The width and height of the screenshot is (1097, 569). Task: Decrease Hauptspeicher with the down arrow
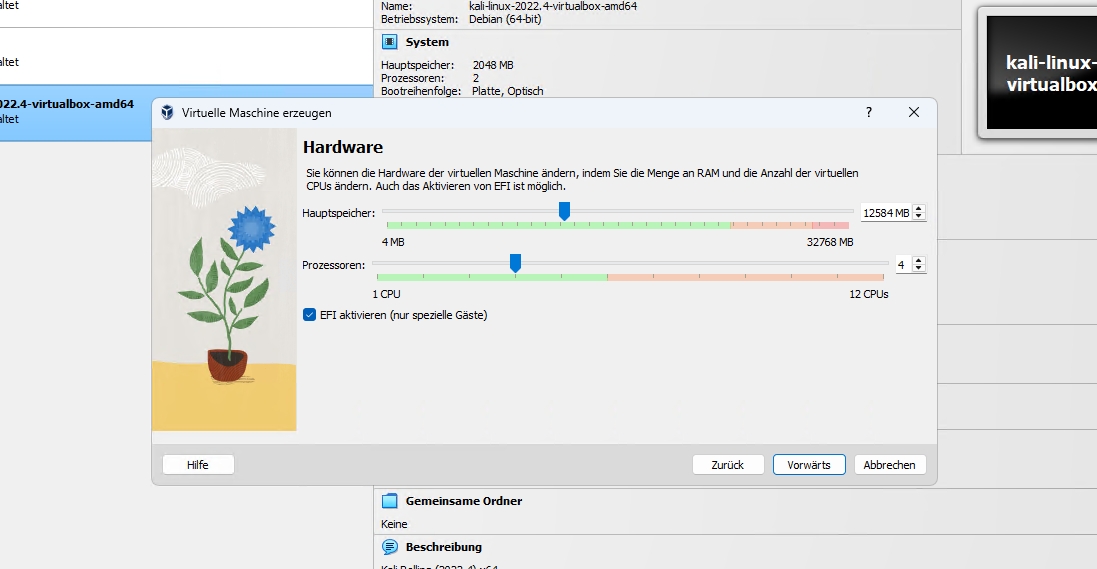point(919,217)
